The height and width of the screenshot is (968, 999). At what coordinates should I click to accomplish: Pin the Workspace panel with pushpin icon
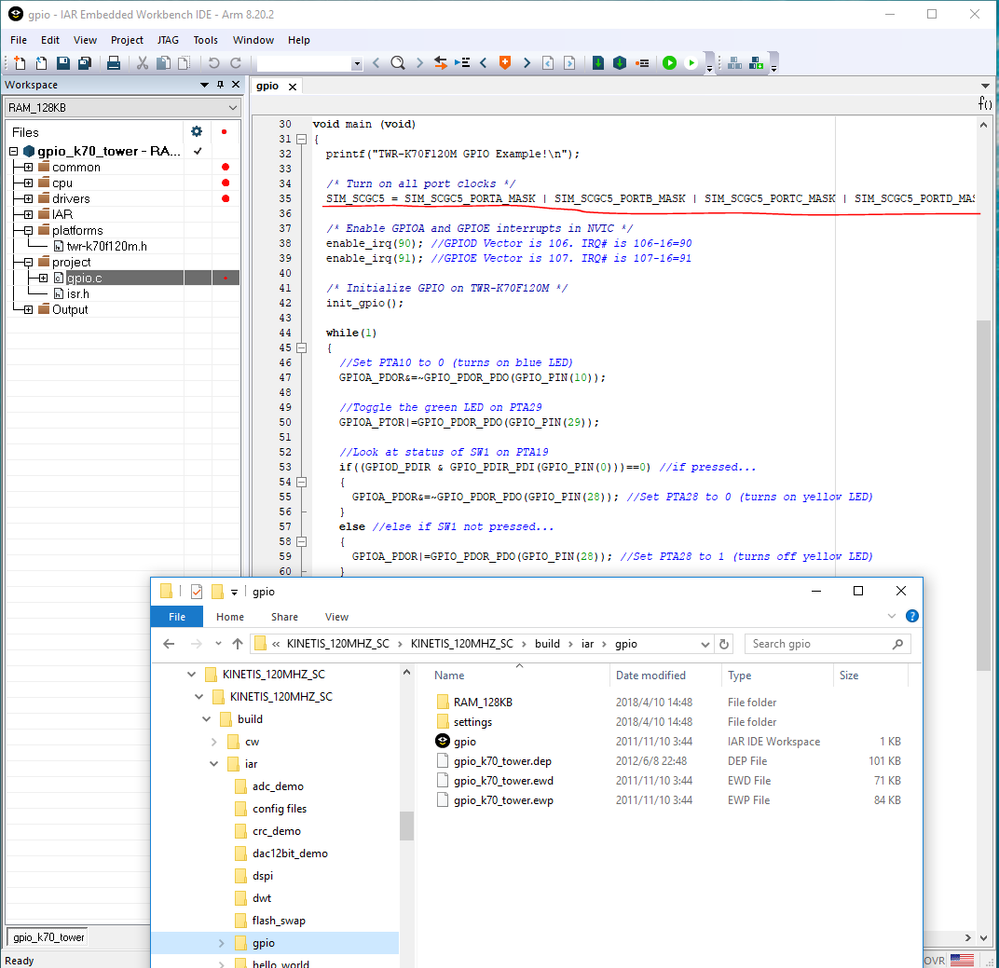(x=220, y=85)
